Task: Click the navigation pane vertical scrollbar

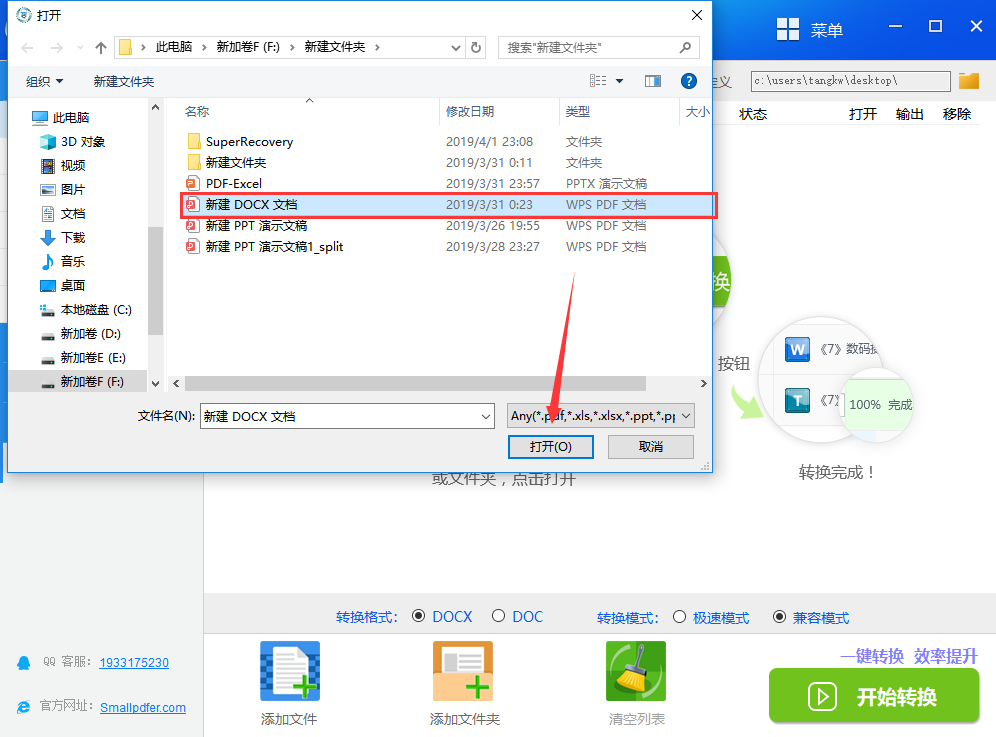Action: (155, 280)
